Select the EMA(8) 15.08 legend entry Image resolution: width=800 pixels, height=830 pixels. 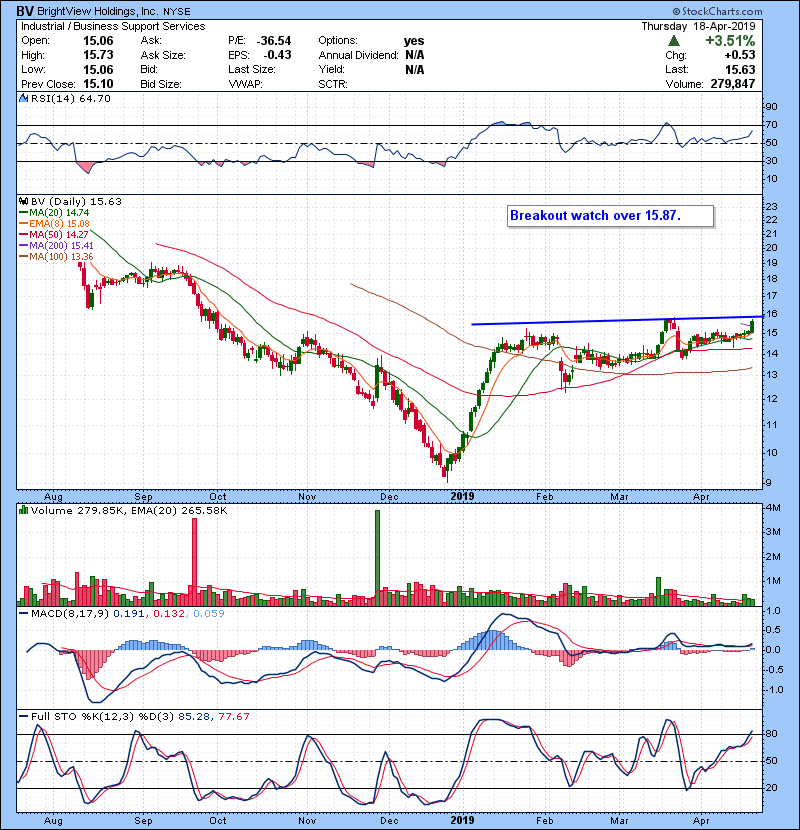tap(55, 223)
